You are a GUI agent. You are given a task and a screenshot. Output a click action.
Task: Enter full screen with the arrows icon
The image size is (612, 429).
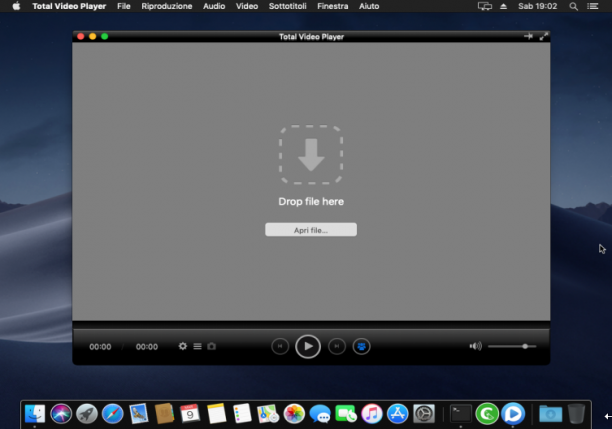point(544,36)
